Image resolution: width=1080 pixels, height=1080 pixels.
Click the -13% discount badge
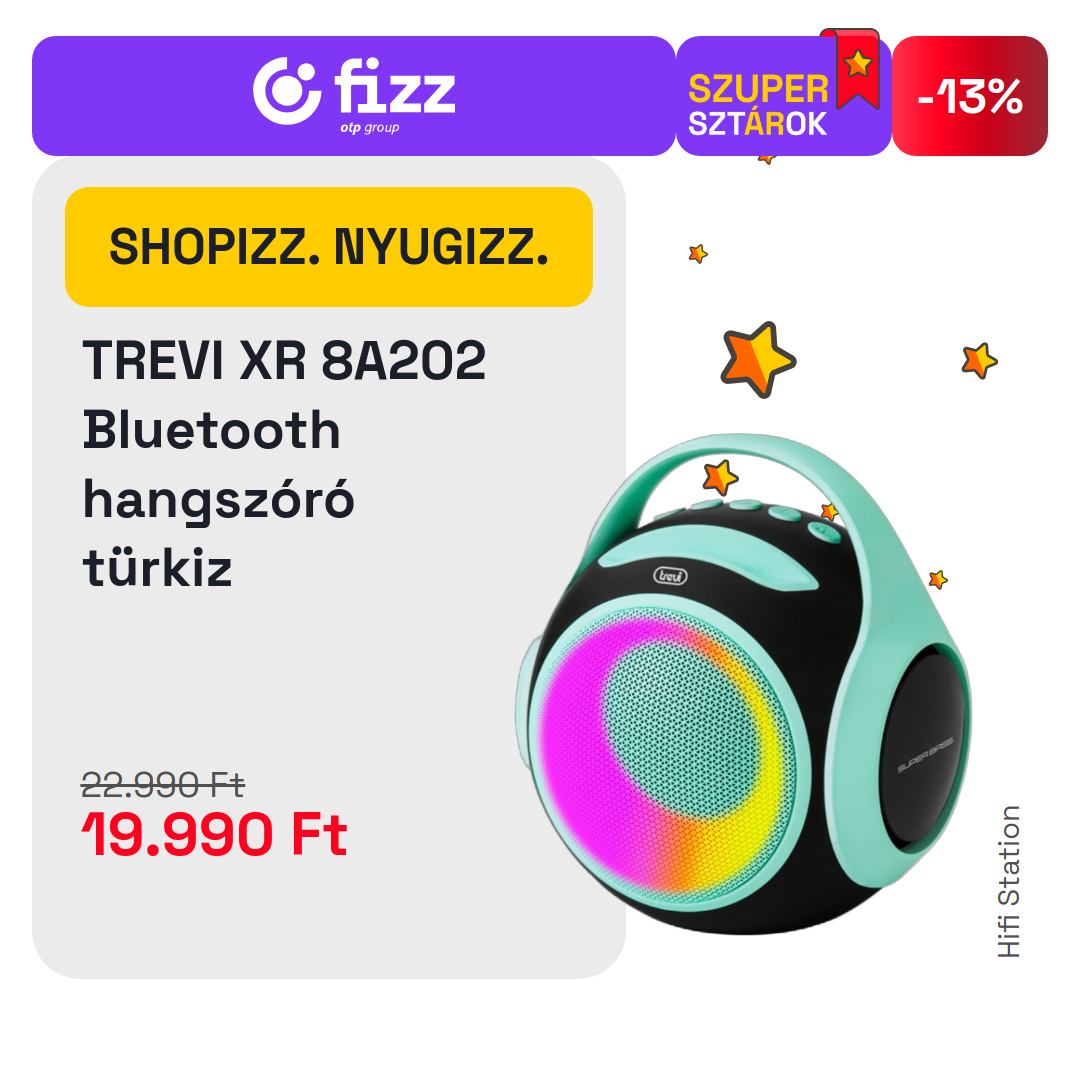point(970,96)
